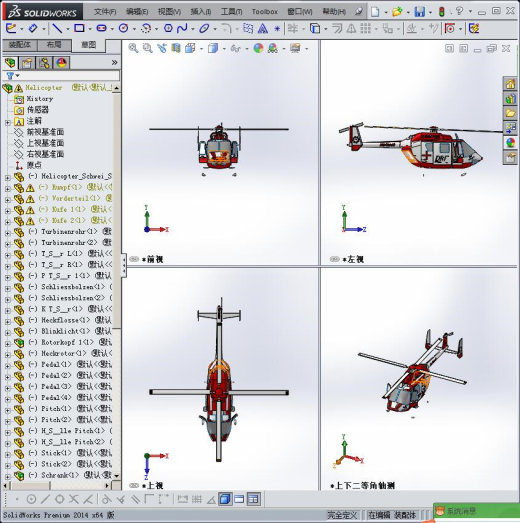Expand the Rumpf<1> component node
The width and height of the screenshot is (520, 523).
8,189
